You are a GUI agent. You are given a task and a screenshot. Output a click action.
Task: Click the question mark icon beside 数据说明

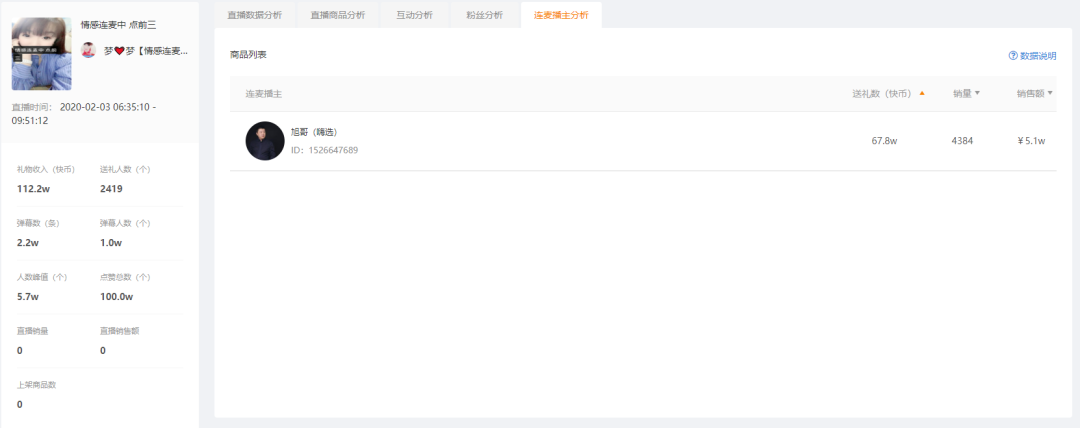pyautogui.click(x=1013, y=56)
